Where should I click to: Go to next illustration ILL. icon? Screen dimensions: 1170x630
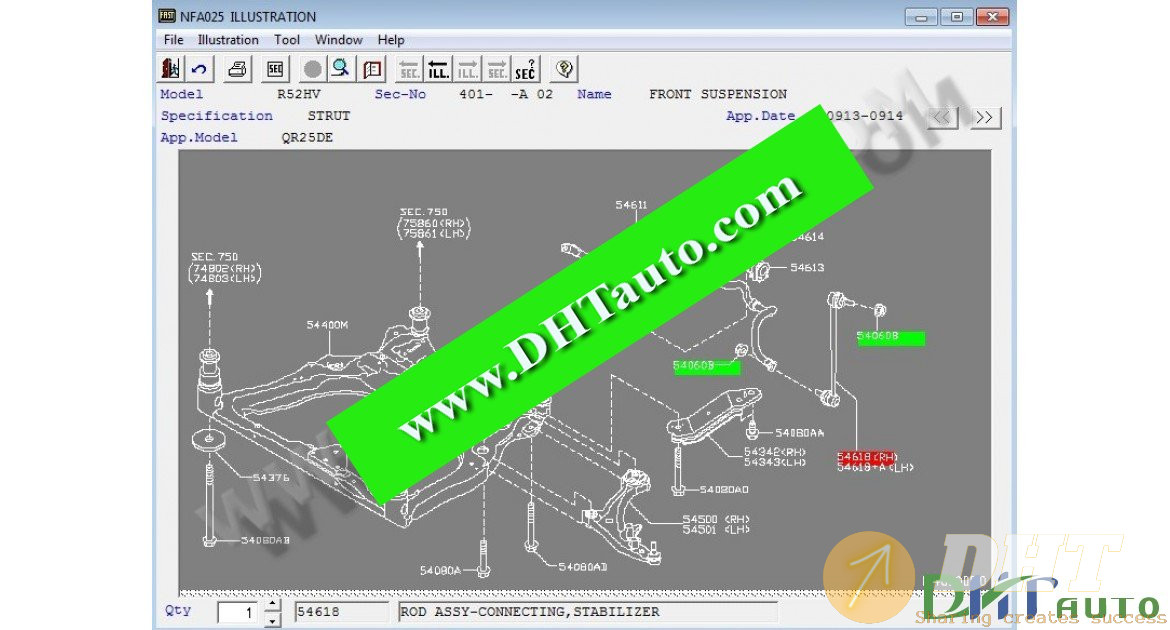point(468,69)
